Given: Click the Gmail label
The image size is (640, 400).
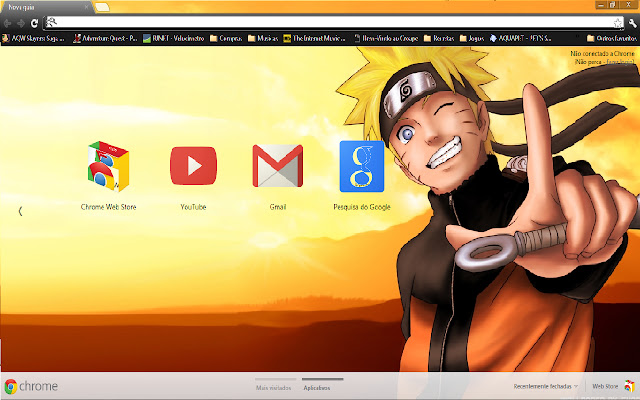Looking at the screenshot, I should [278, 207].
